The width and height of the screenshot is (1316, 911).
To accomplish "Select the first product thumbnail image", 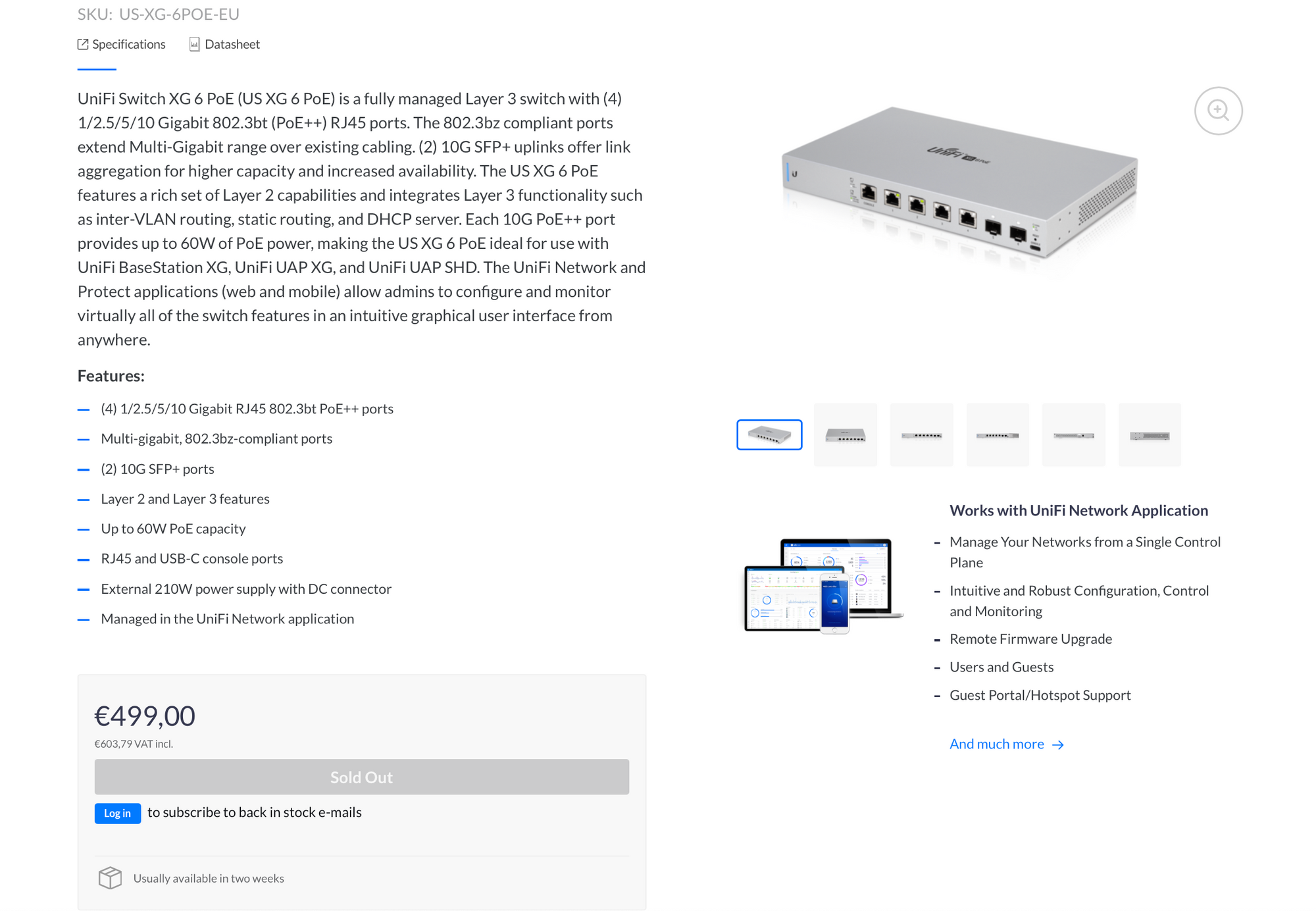I will 769,434.
